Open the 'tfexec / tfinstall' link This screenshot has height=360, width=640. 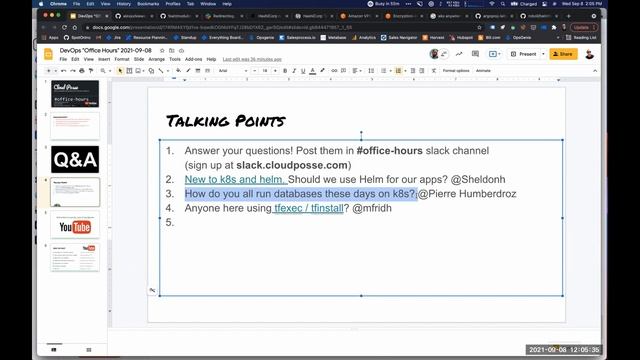pos(309,208)
